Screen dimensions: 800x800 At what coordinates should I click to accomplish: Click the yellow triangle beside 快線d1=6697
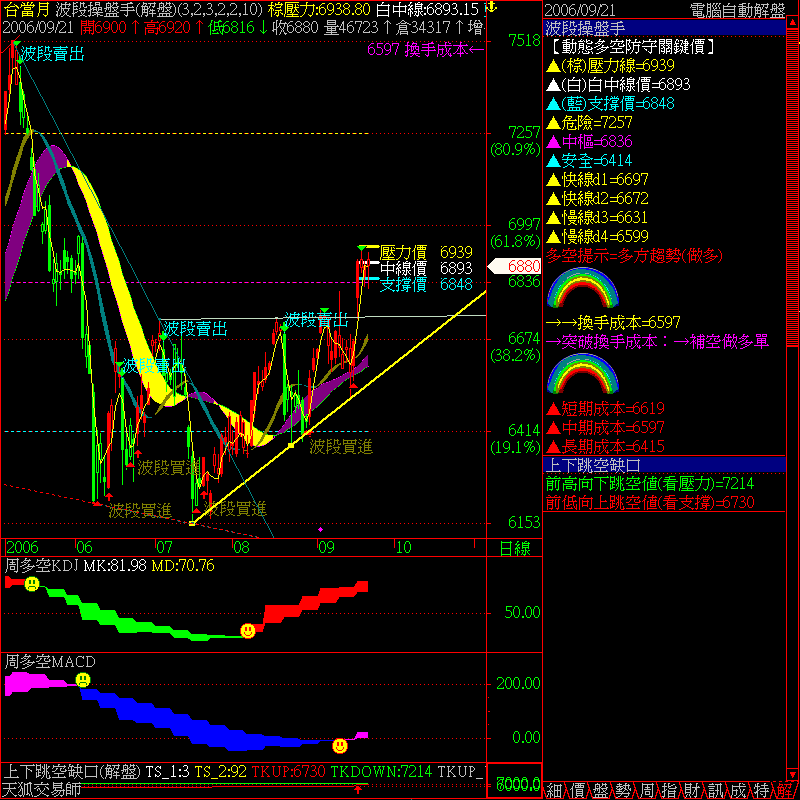coord(553,180)
